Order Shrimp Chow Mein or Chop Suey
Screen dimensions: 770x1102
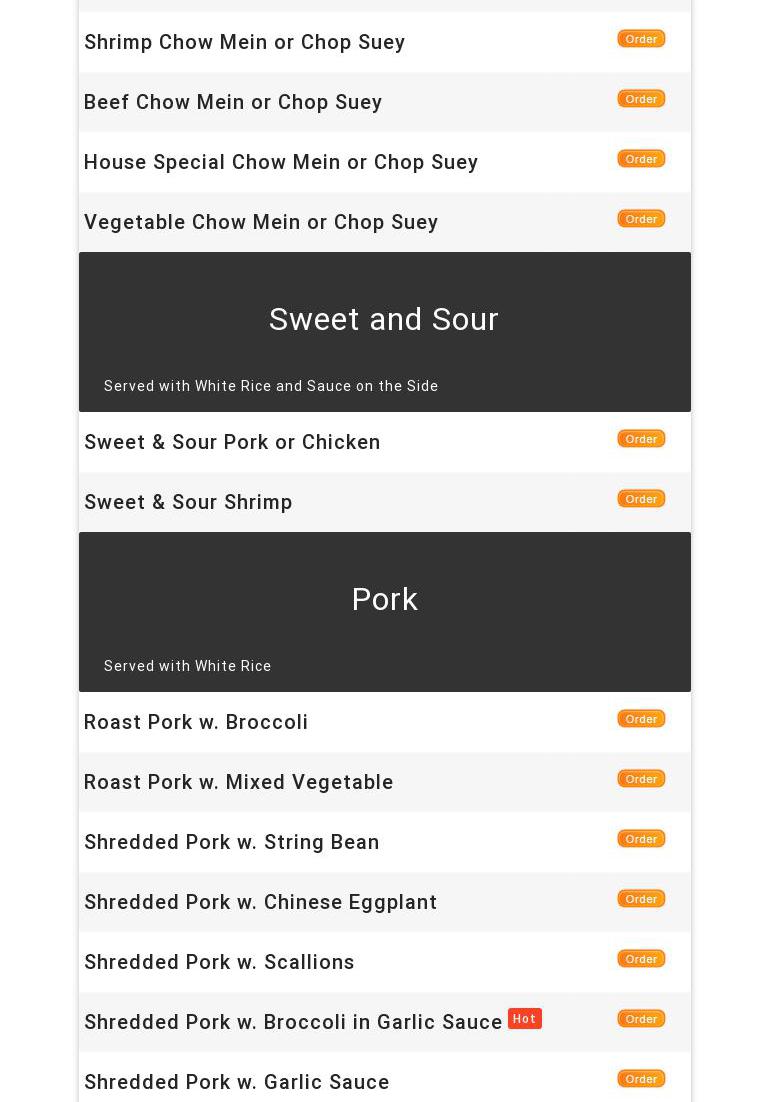click(641, 39)
